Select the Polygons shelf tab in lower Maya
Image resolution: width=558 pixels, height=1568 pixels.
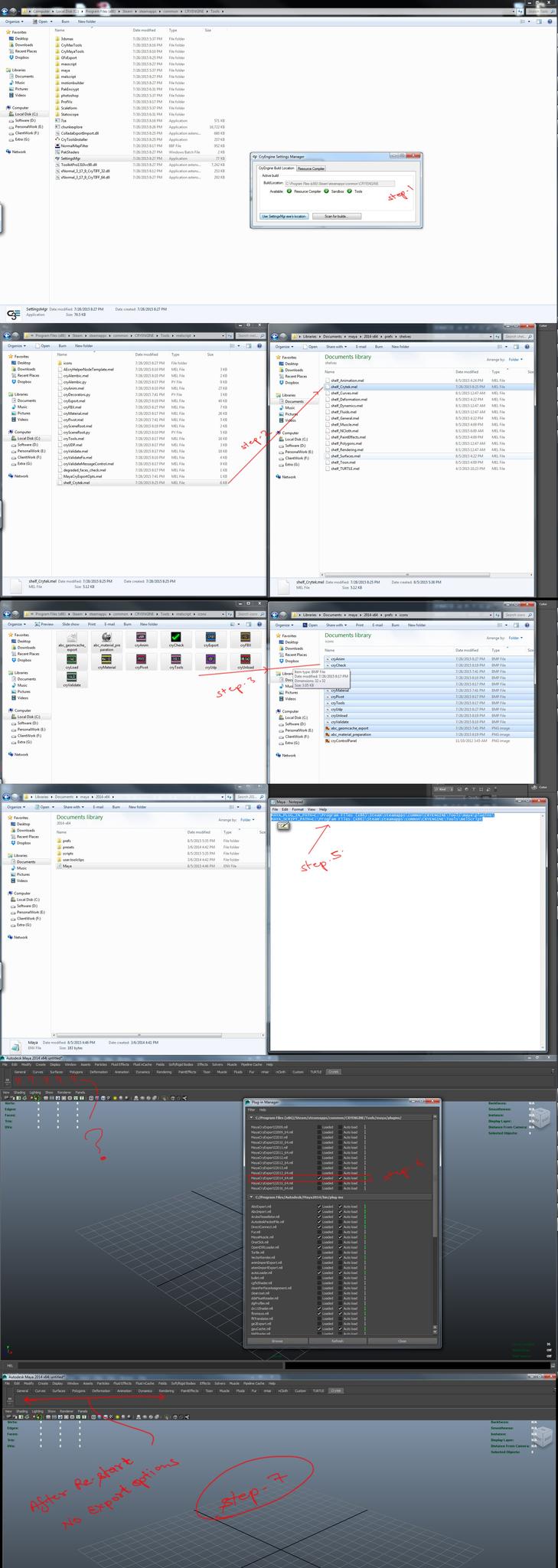pyautogui.click(x=80, y=1391)
